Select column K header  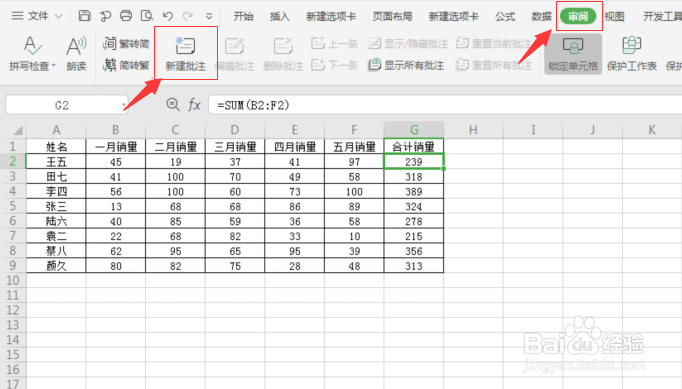(652, 130)
